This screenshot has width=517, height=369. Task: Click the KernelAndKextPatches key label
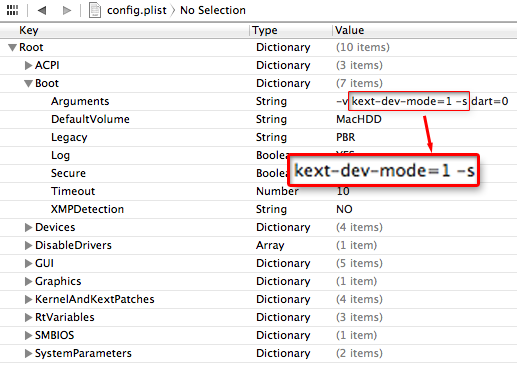click(x=95, y=299)
